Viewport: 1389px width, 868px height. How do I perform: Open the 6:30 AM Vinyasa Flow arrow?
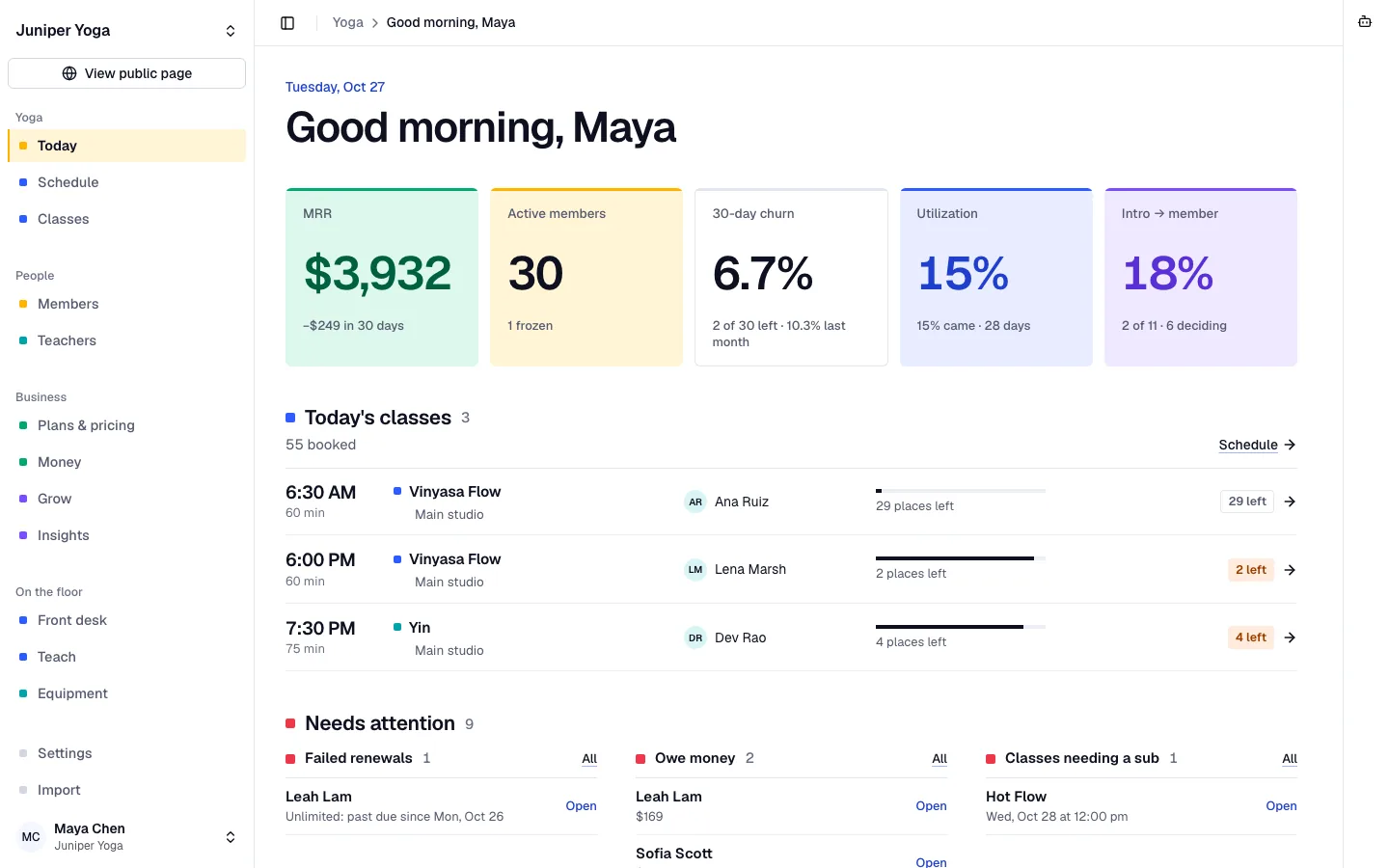(x=1290, y=502)
